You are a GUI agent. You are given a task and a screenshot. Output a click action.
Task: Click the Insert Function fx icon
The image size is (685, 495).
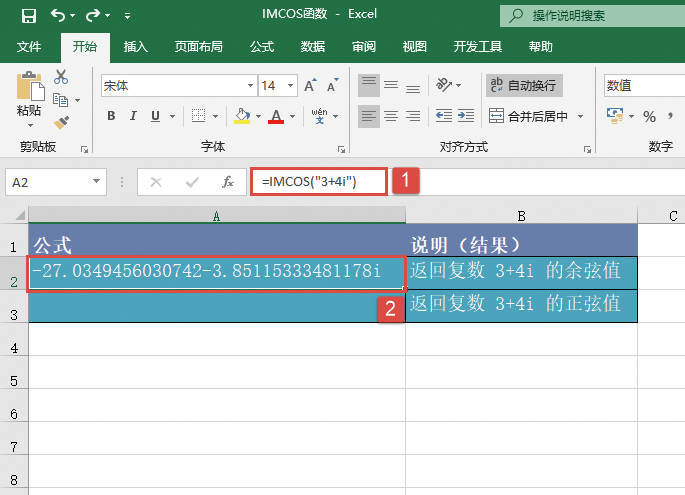tap(228, 182)
